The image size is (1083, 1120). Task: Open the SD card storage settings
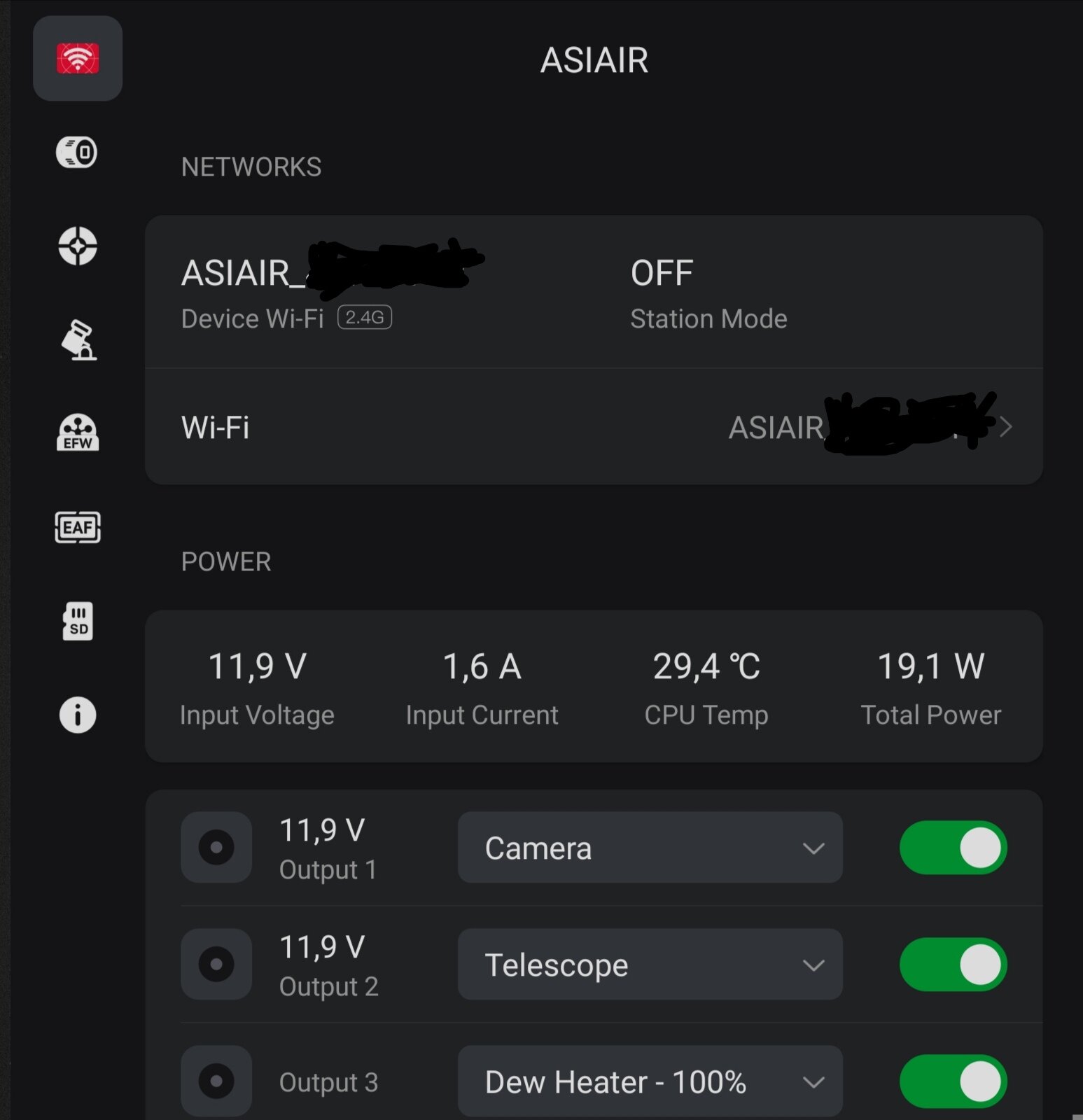pyautogui.click(x=78, y=621)
